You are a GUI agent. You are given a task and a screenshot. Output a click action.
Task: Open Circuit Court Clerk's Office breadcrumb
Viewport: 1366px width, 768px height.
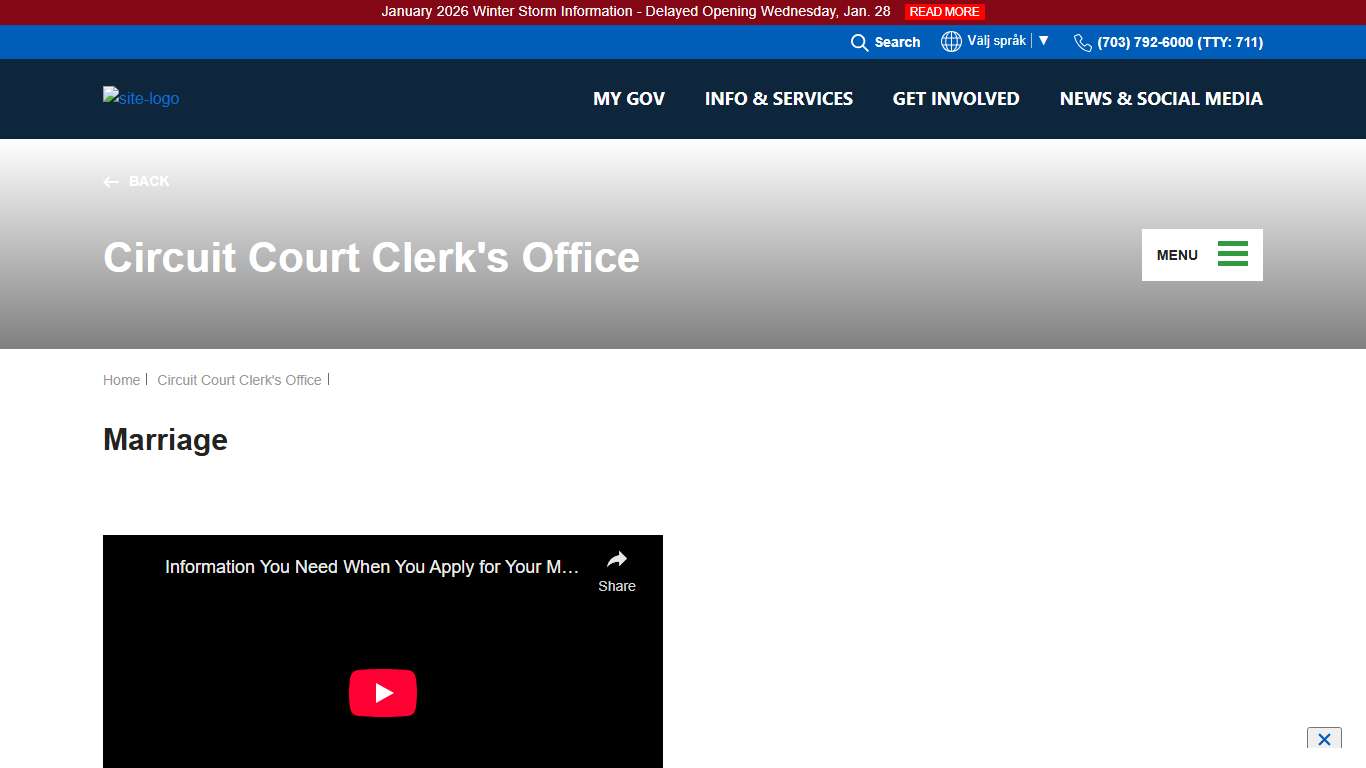coord(239,380)
